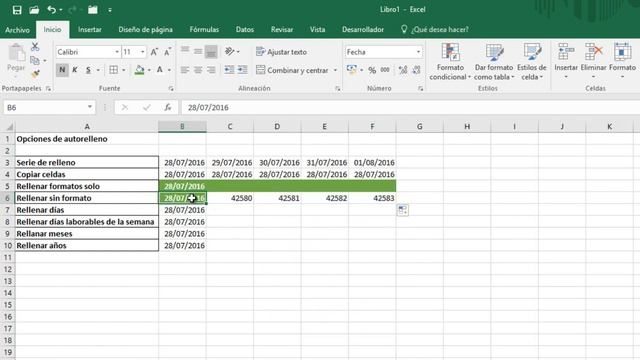Click Ajustar texto button
The image size is (640, 360).
[x=281, y=52]
